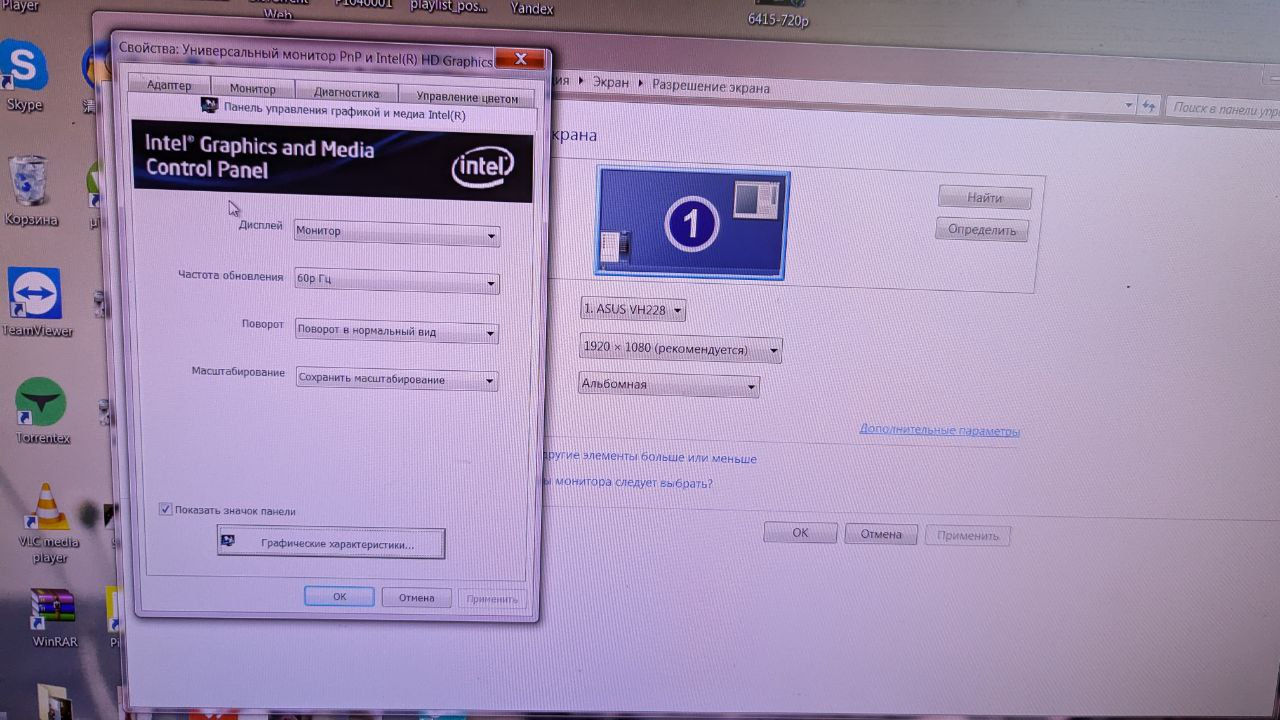Open WinRAR desktop shortcut
This screenshot has height=720, width=1280.
54,618
